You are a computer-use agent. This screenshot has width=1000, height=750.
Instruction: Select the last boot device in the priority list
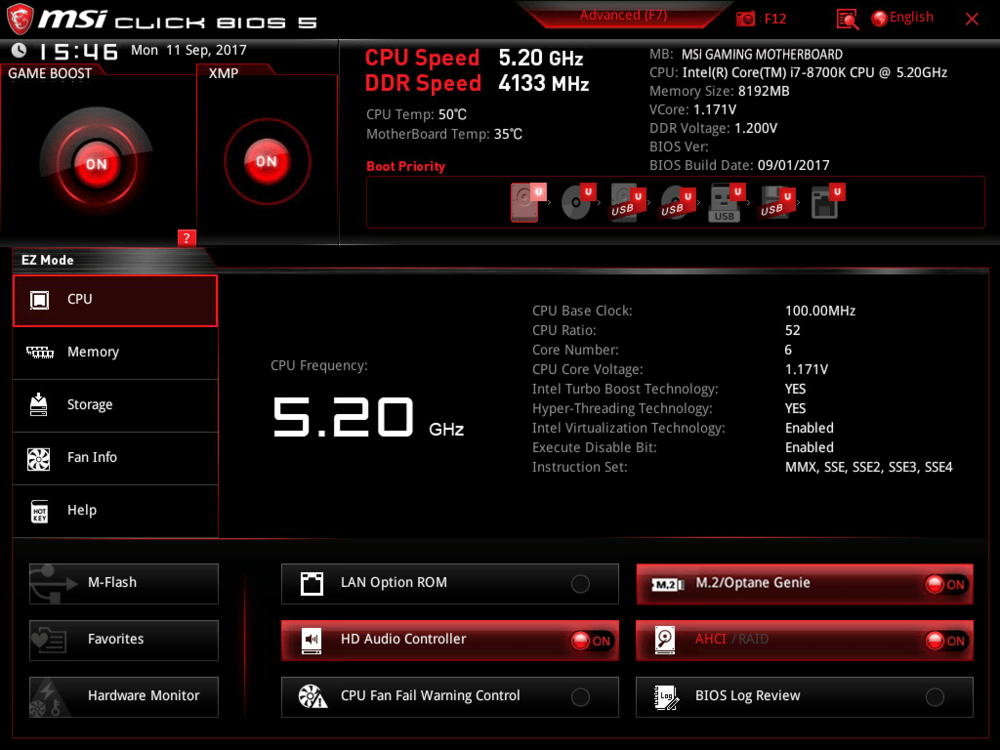point(827,202)
